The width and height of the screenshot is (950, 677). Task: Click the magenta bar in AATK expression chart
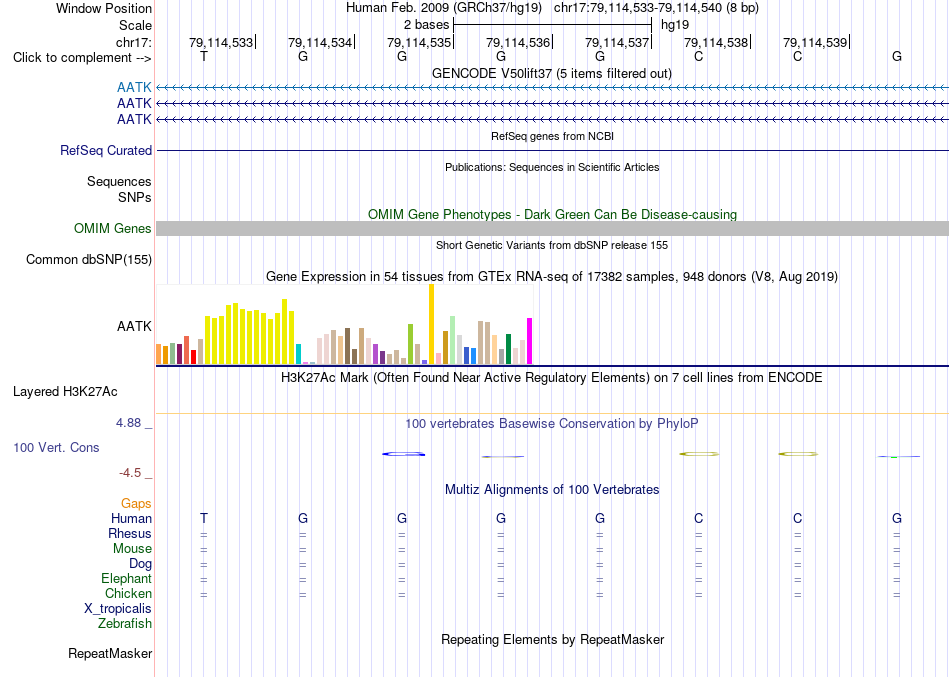530,341
